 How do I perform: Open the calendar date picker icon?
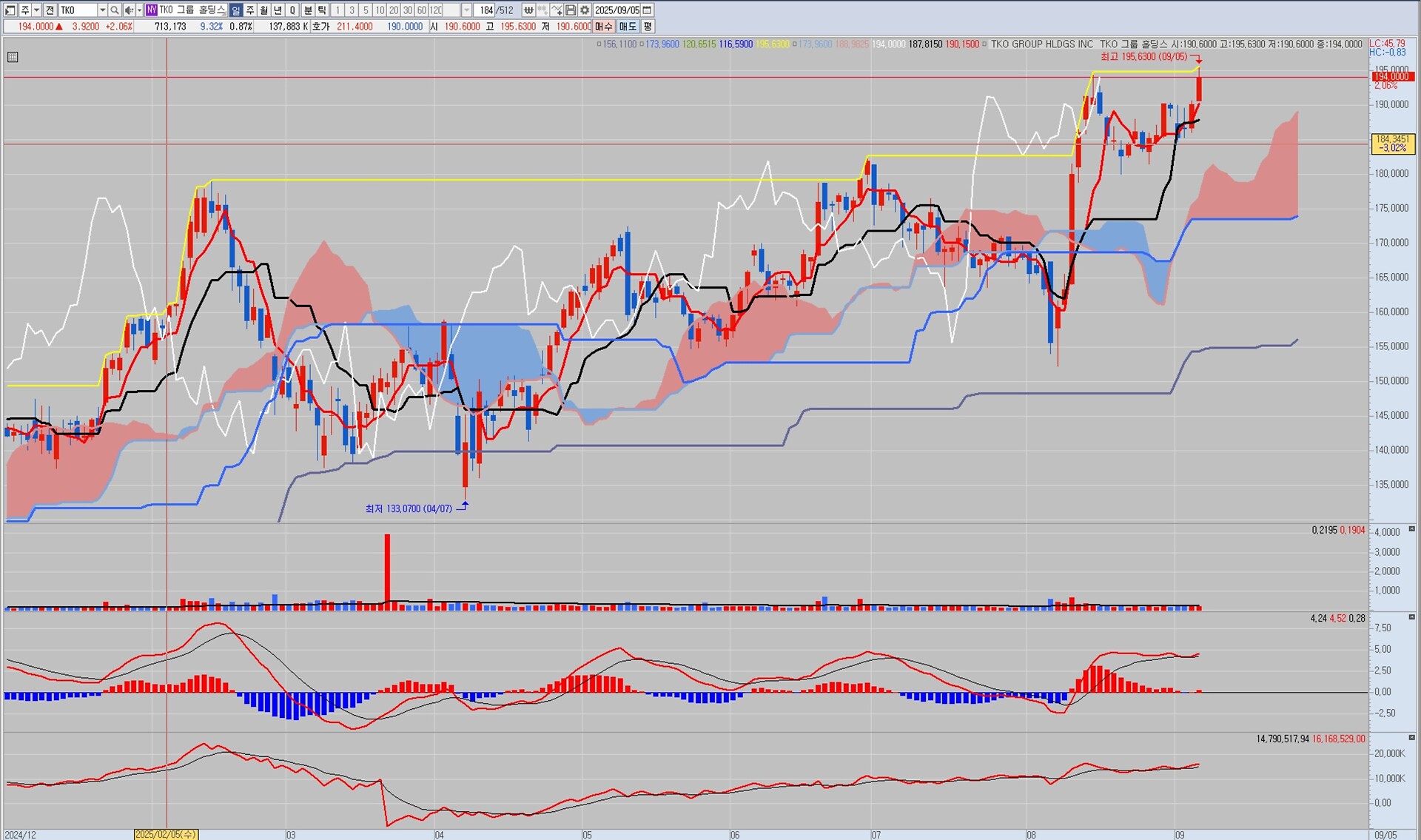(647, 10)
